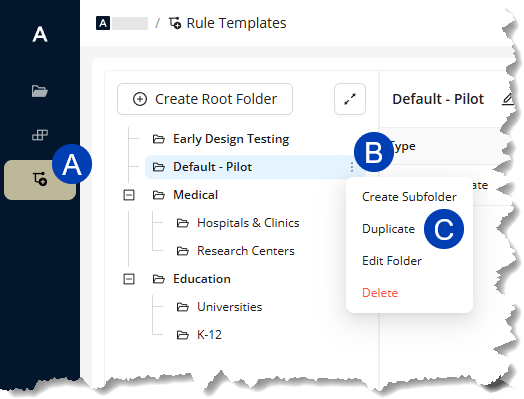
Task: Select the K-12 subfolder
Action: (x=209, y=335)
